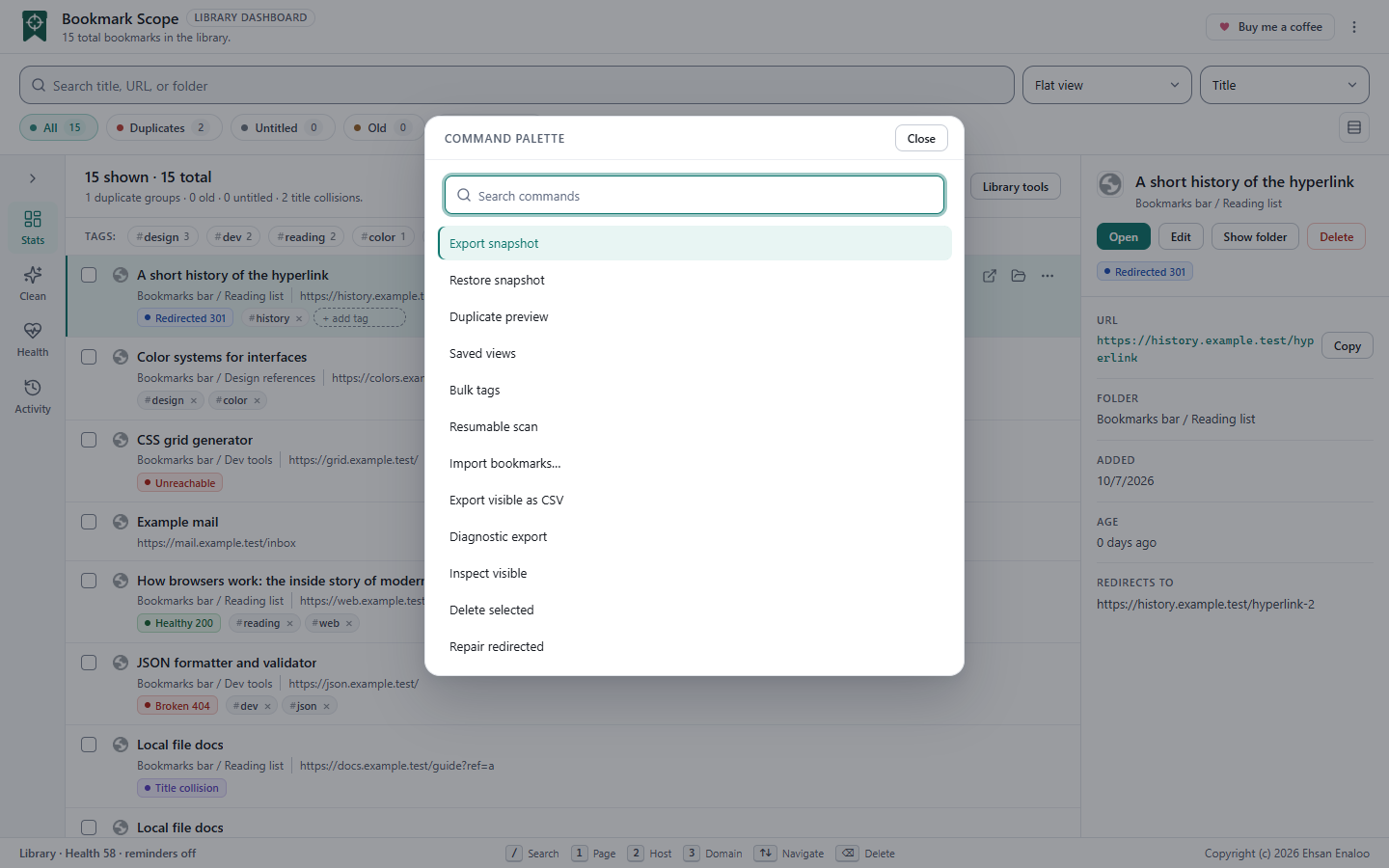1389x868 pixels.
Task: Open the Health sidebar panel
Action: (x=33, y=339)
